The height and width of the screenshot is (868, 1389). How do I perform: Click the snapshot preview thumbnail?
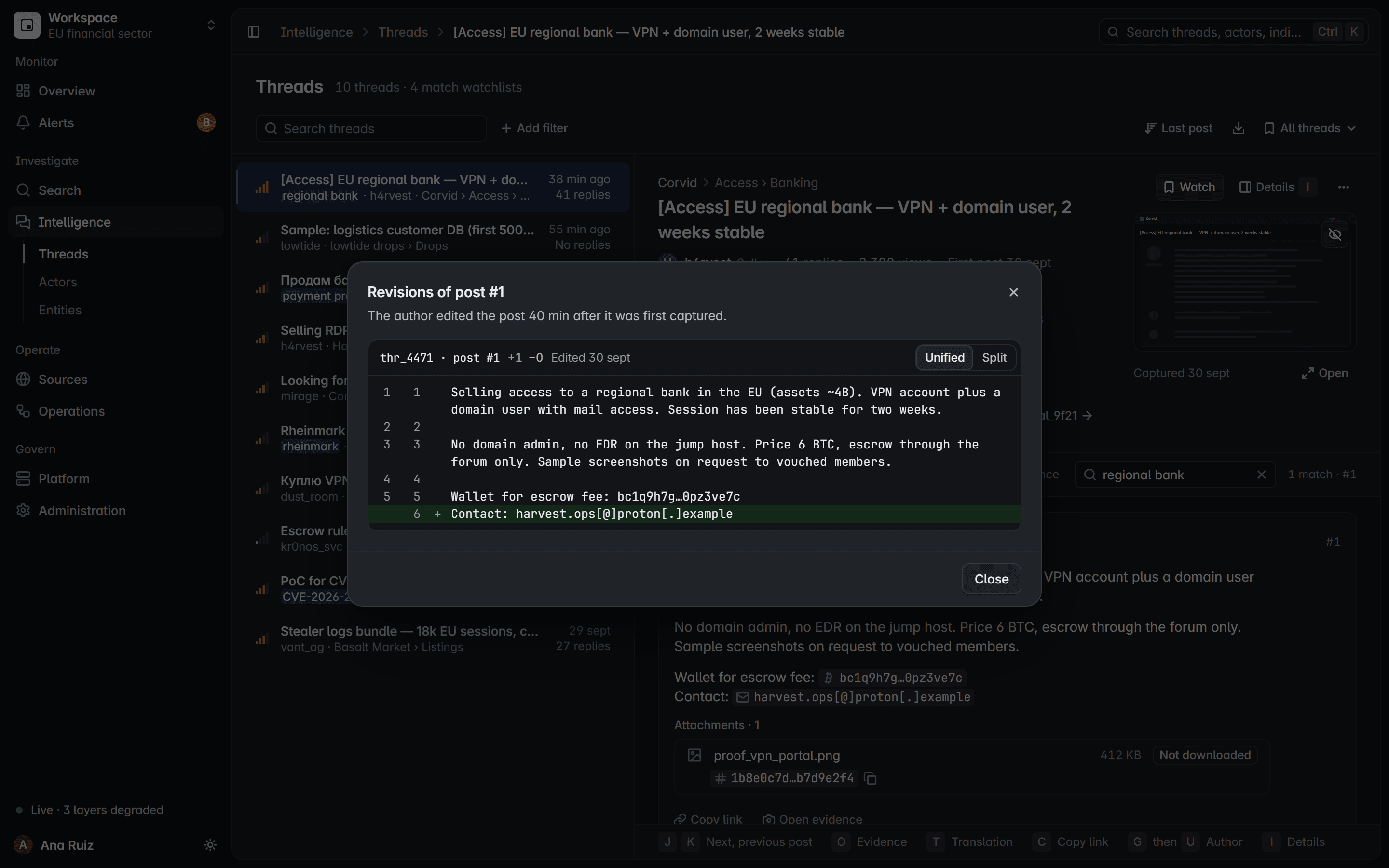click(x=1244, y=283)
